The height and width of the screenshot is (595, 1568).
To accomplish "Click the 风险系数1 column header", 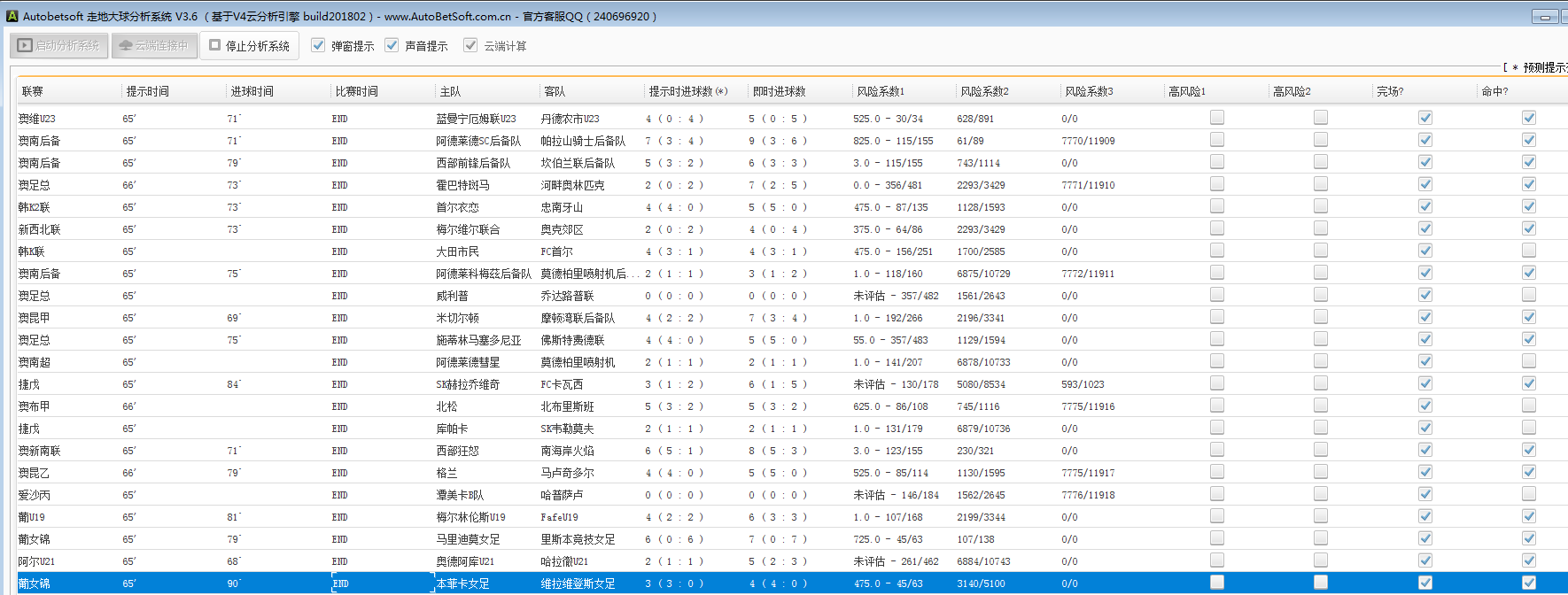I will (880, 91).
